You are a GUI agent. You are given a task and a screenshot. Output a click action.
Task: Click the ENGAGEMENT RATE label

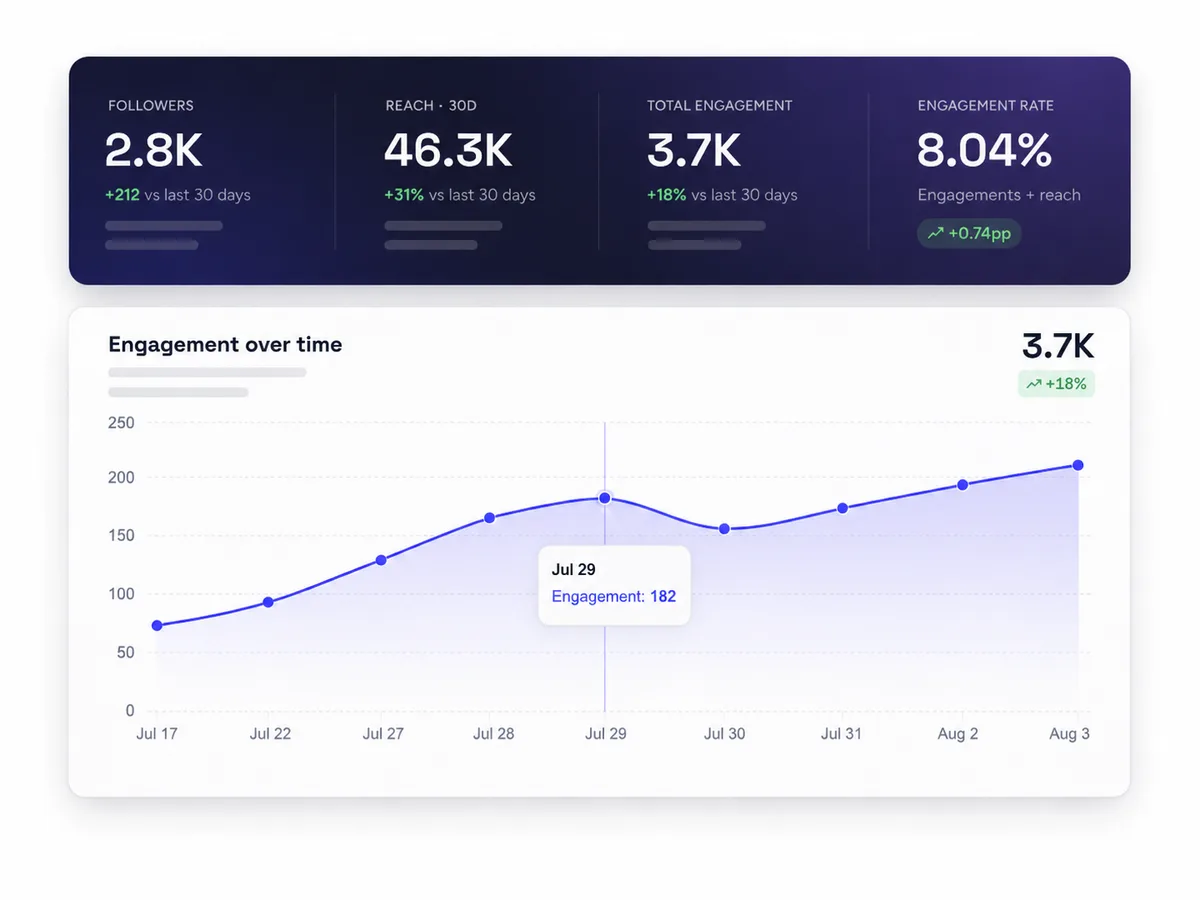pyautogui.click(x=986, y=105)
